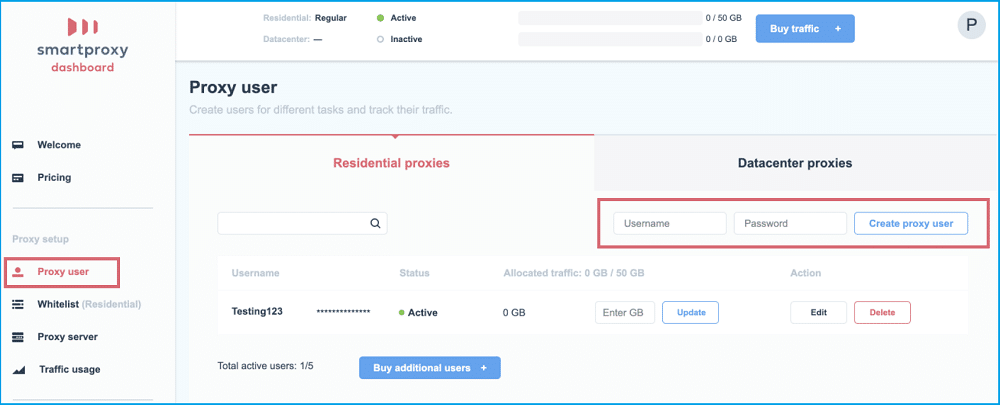Click the Testing123 username cell
The image size is (1000, 405).
click(x=257, y=311)
